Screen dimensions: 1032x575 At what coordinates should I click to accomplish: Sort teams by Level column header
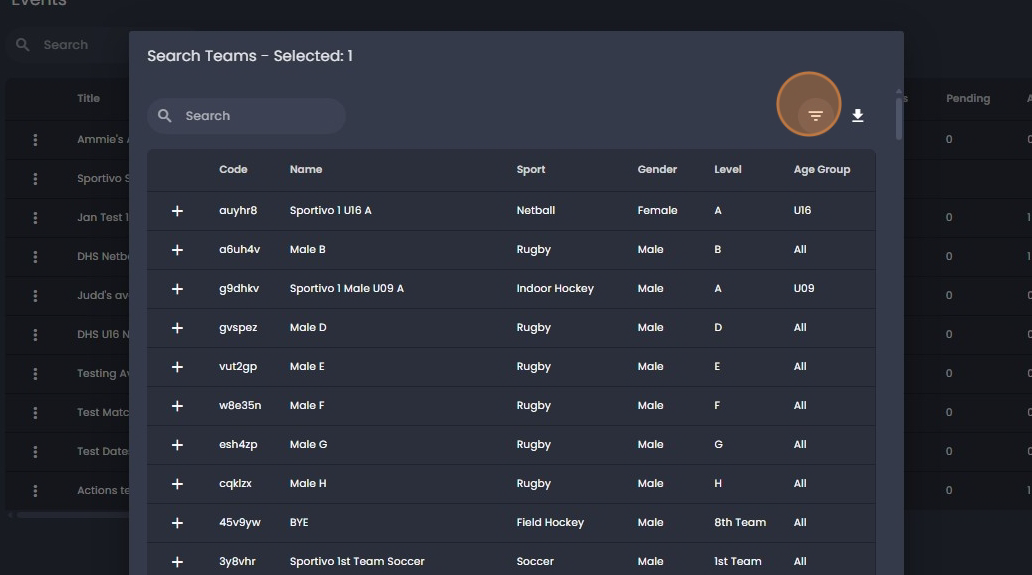coord(728,169)
